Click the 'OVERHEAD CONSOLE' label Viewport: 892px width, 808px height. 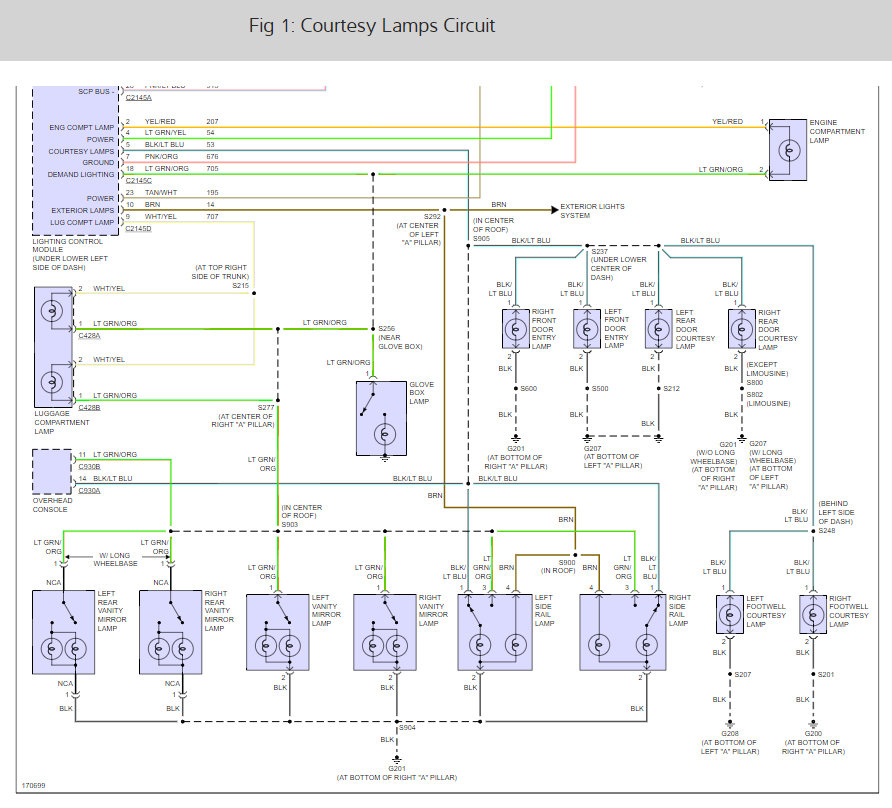[x=52, y=505]
